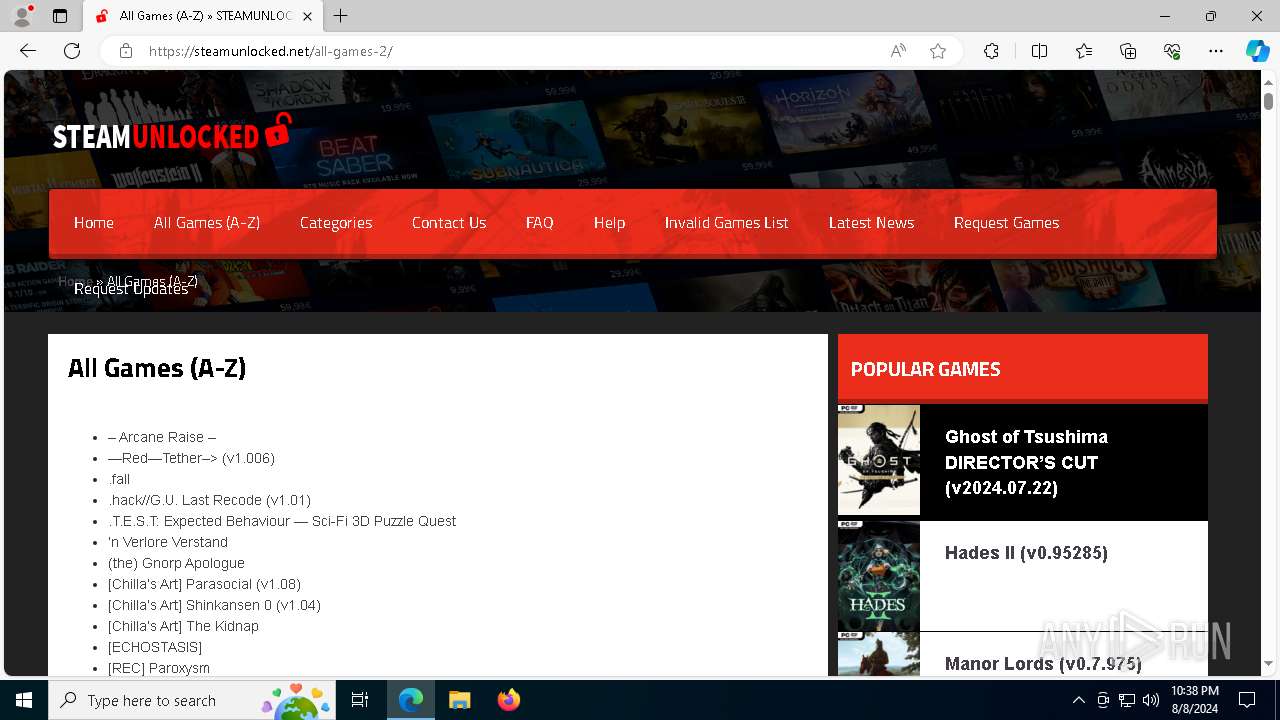Open Browser essentials heart icon
The width and height of the screenshot is (1280, 720).
(1172, 51)
